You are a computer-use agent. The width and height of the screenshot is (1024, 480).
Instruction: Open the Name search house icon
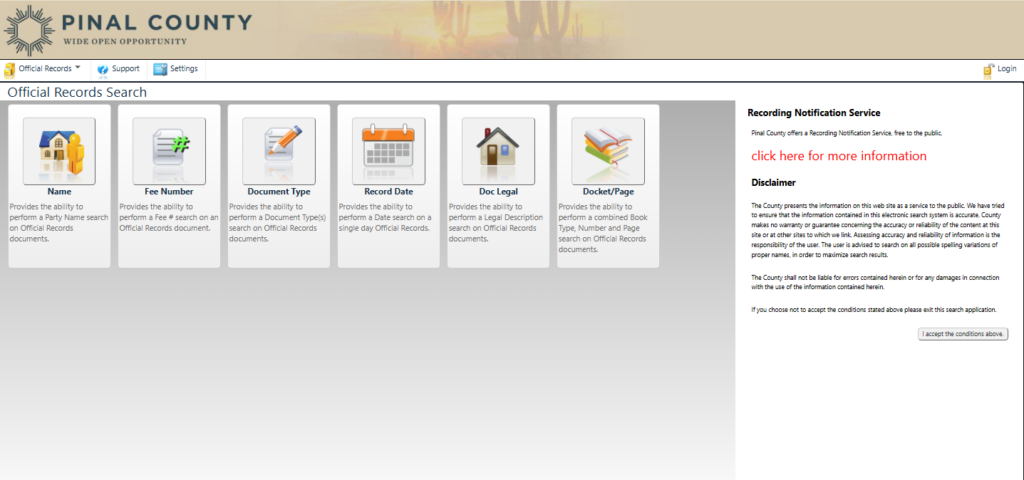point(59,150)
